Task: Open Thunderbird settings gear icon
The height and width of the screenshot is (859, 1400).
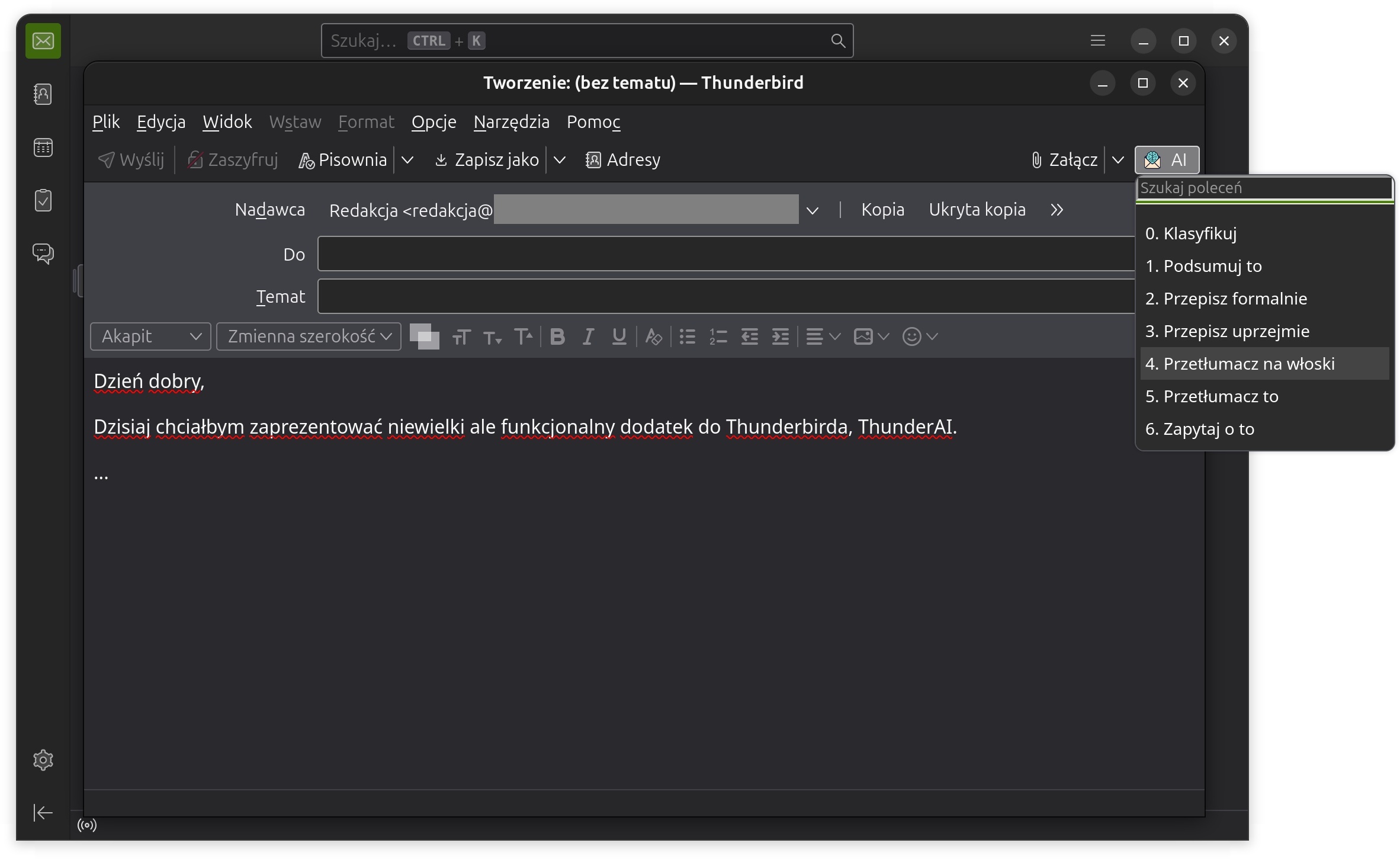Action: tap(43, 760)
